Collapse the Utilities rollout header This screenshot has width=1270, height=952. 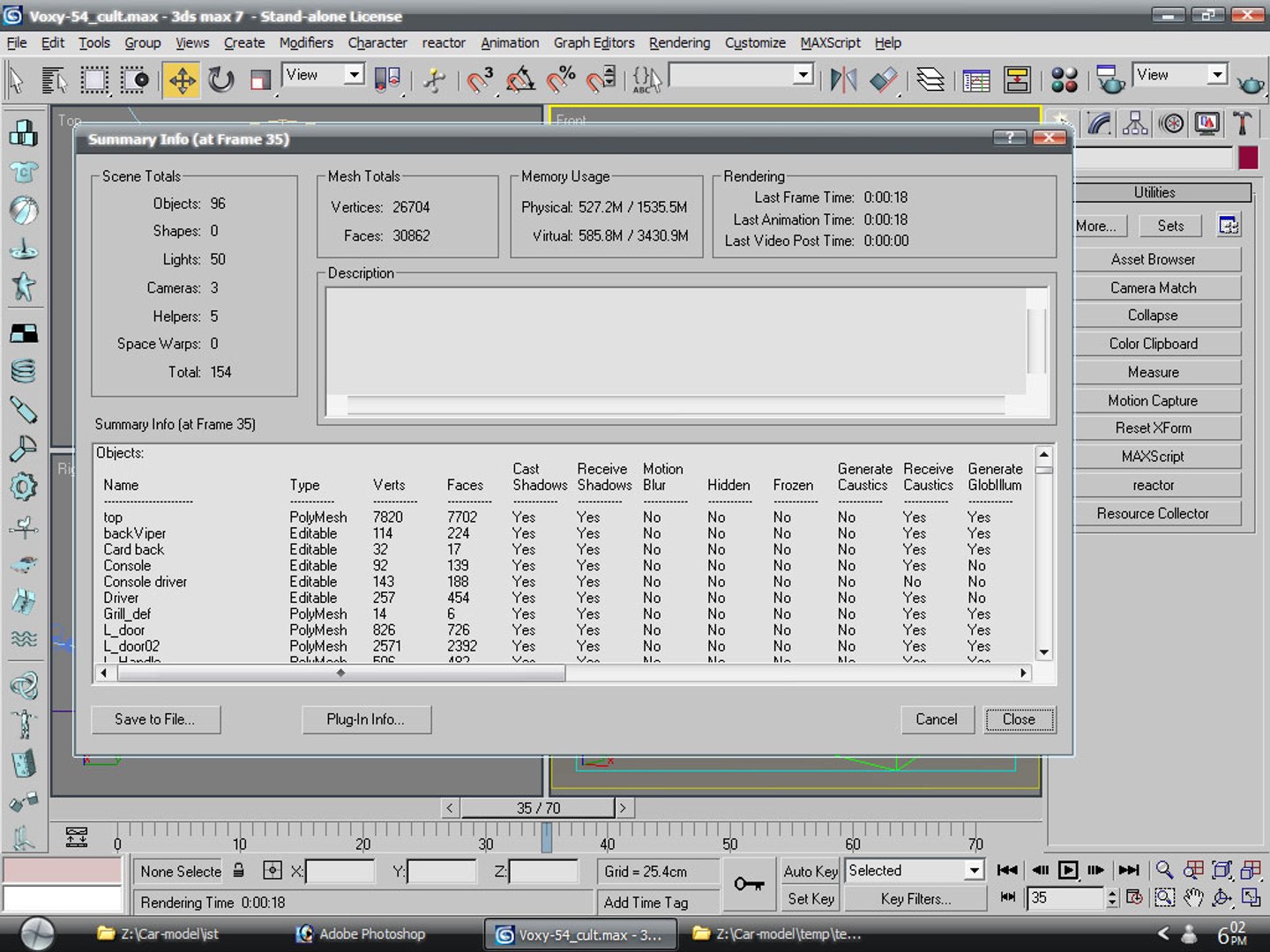click(1154, 192)
